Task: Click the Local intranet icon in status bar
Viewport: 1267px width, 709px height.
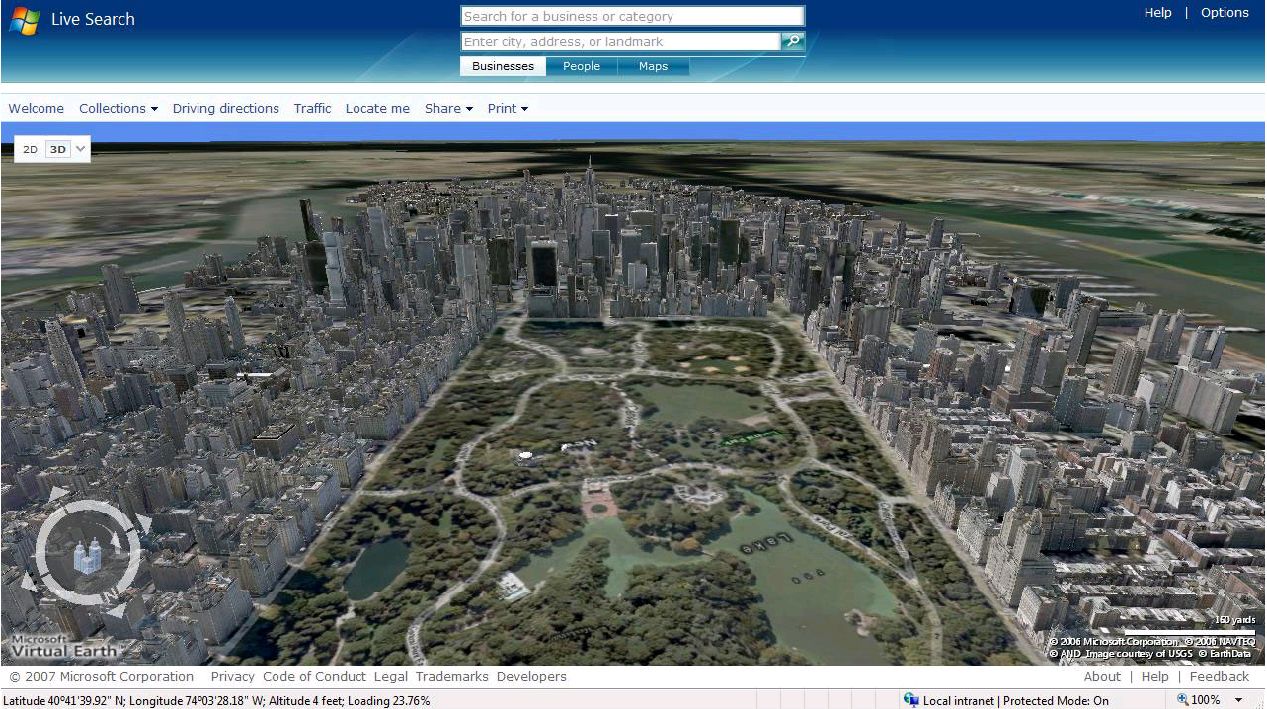Action: click(x=911, y=699)
